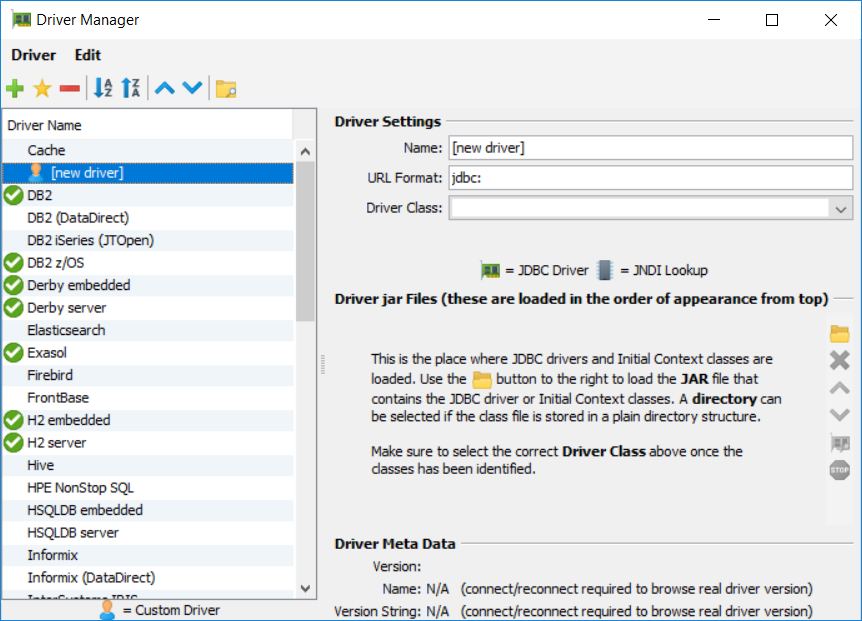Select the FrontBase driver
The height and width of the screenshot is (621, 862).
coord(148,398)
